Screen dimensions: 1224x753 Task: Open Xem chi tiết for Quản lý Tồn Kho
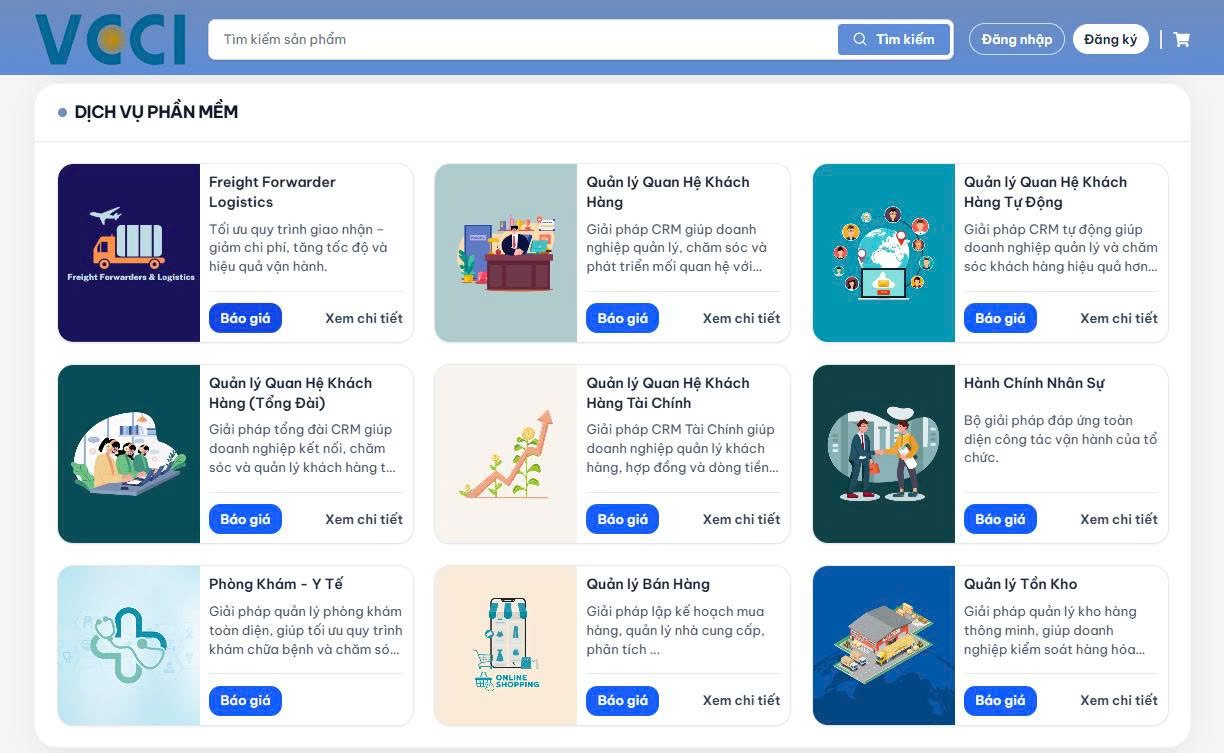(1118, 700)
